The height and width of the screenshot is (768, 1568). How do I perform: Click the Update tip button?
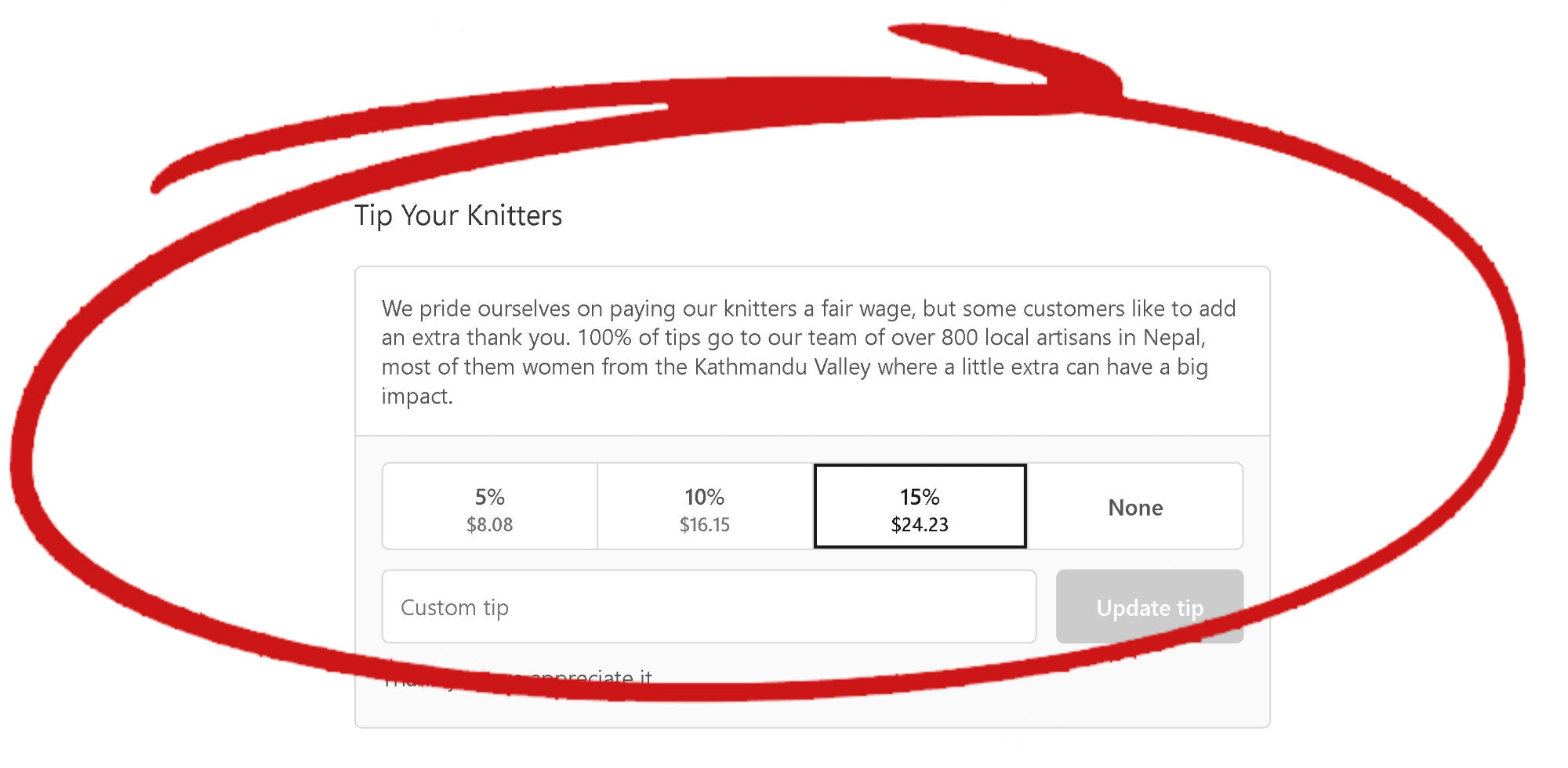(x=1149, y=607)
